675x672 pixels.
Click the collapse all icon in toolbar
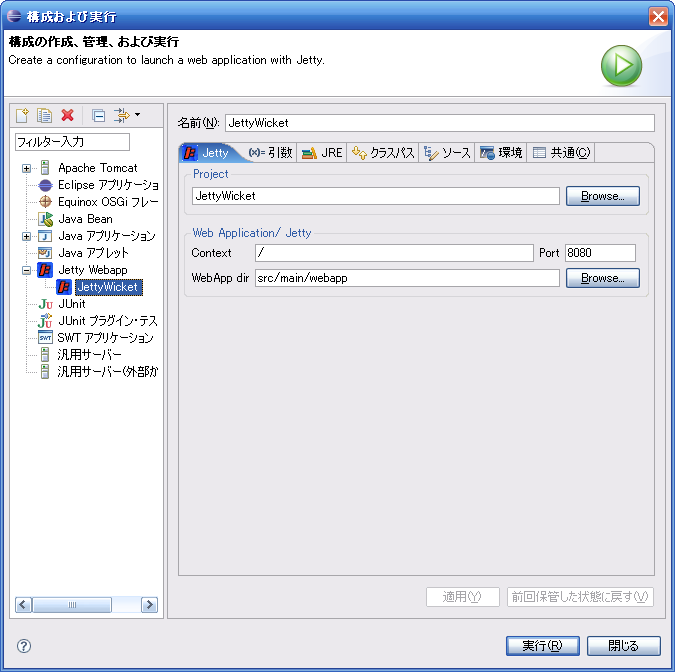(x=99, y=115)
